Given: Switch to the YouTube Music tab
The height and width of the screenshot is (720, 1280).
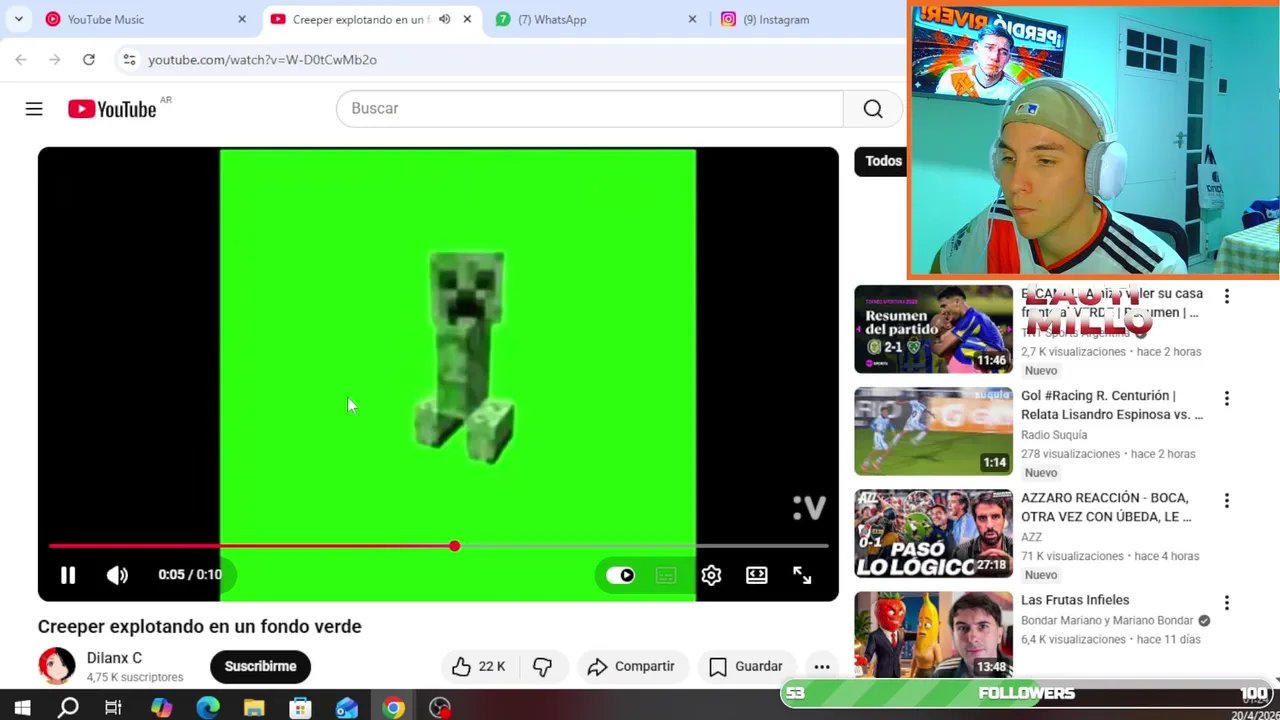Looking at the screenshot, I should (x=145, y=19).
